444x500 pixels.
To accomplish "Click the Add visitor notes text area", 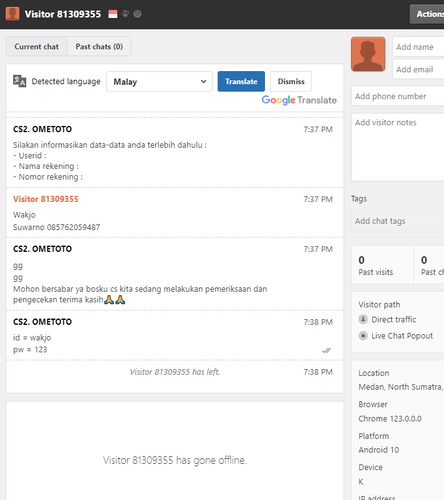I will 398,147.
